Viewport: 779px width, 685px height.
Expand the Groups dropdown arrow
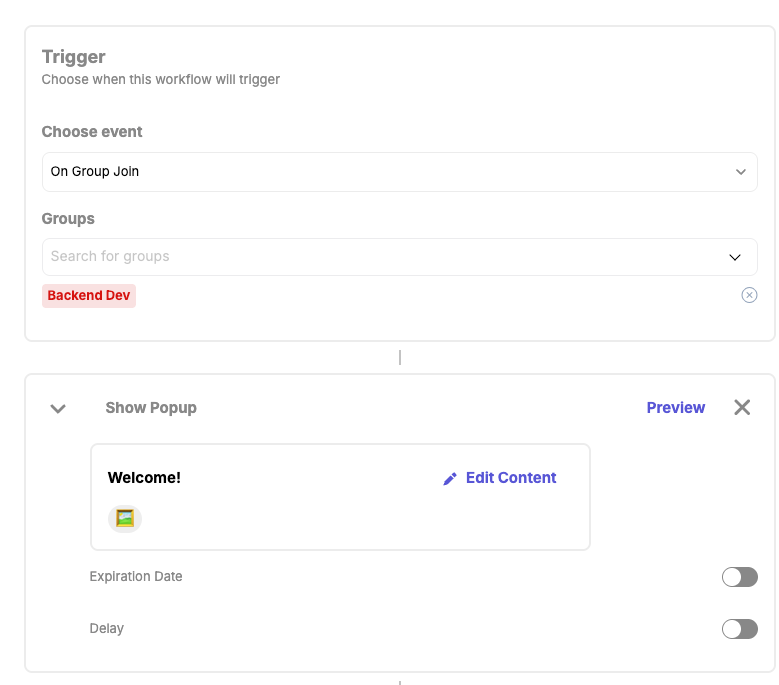(x=736, y=257)
